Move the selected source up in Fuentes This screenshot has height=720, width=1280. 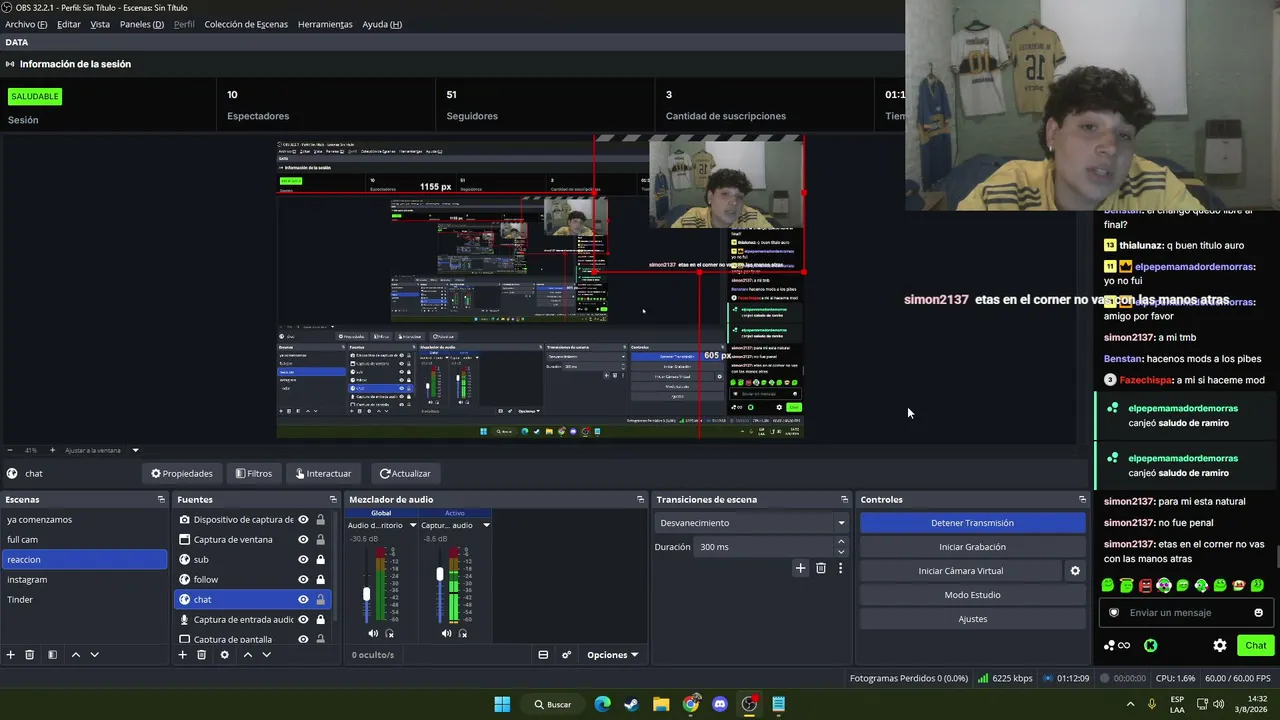tap(247, 655)
